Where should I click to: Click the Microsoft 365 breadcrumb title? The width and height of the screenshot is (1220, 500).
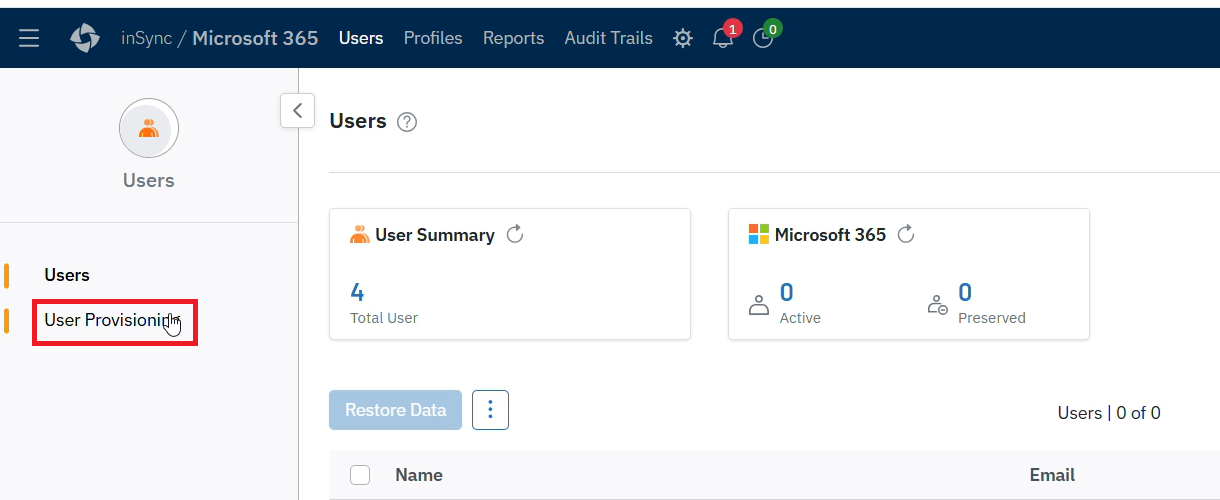pos(255,38)
